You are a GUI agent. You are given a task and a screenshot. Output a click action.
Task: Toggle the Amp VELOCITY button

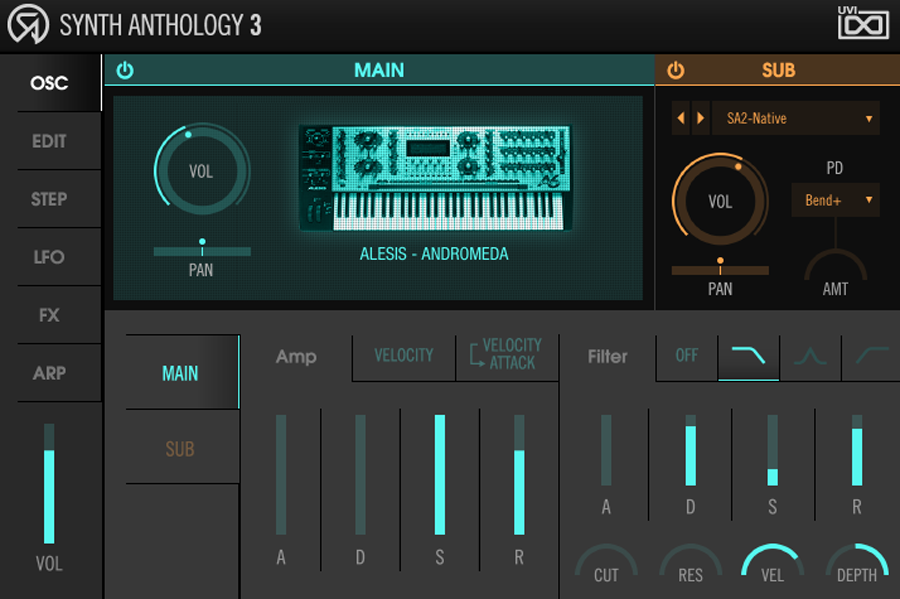point(404,356)
